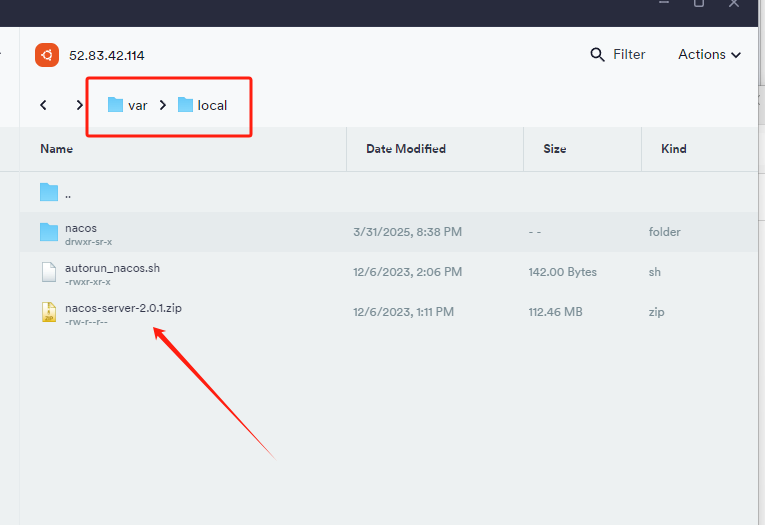Open the Filter search icon

tap(597, 55)
